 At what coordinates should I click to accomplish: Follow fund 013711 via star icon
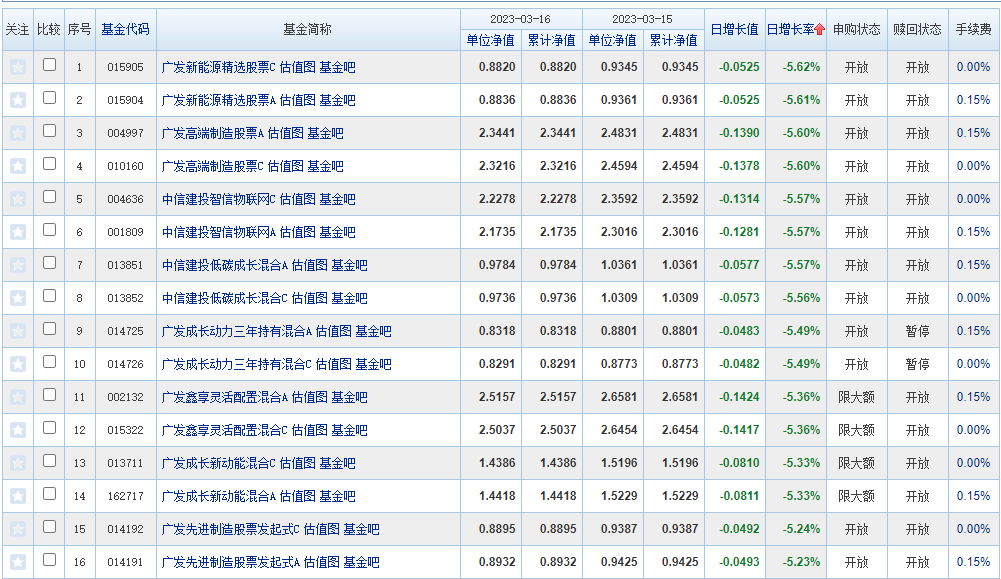18,463
